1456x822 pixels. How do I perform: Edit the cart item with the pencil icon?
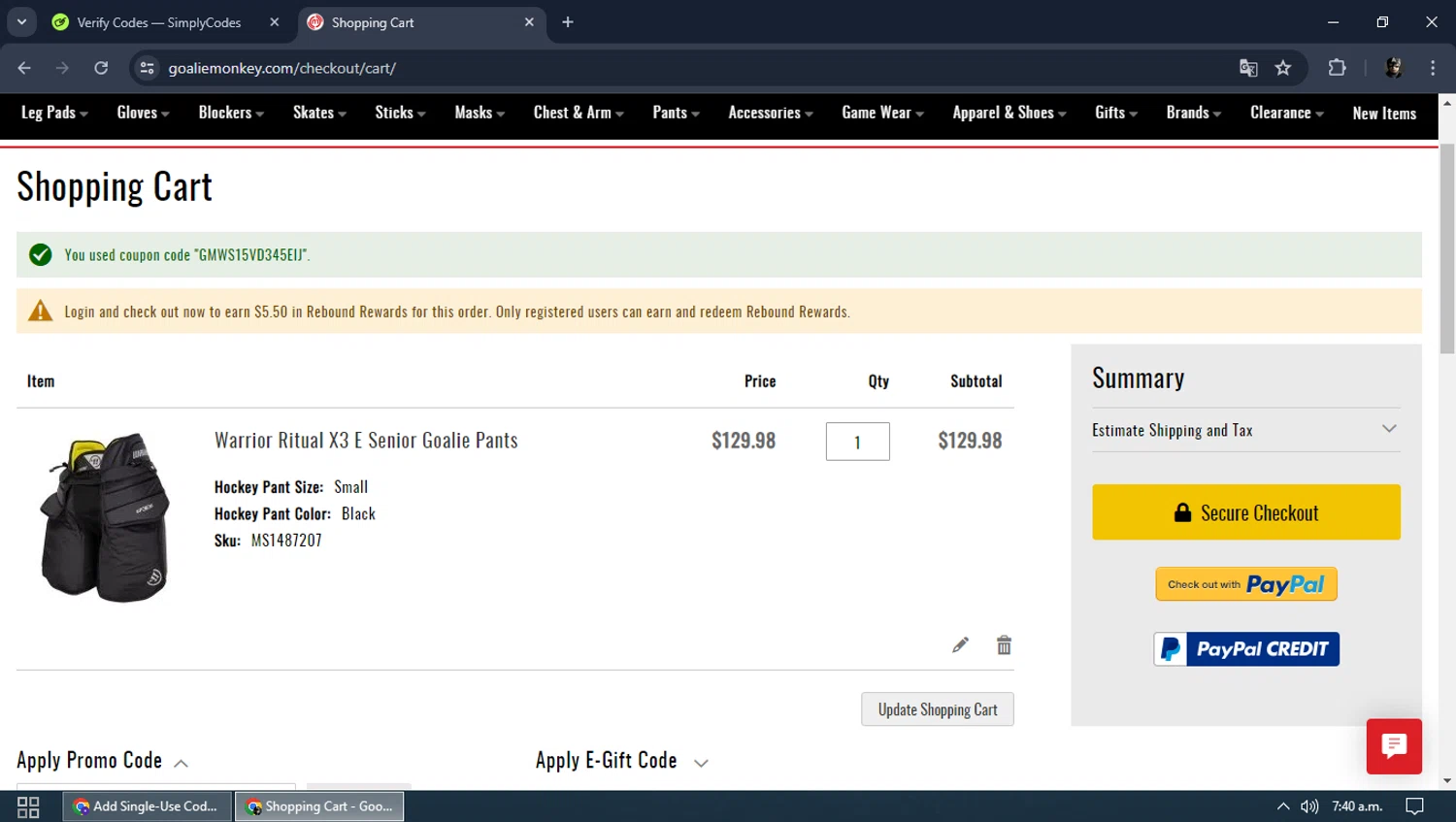960,645
